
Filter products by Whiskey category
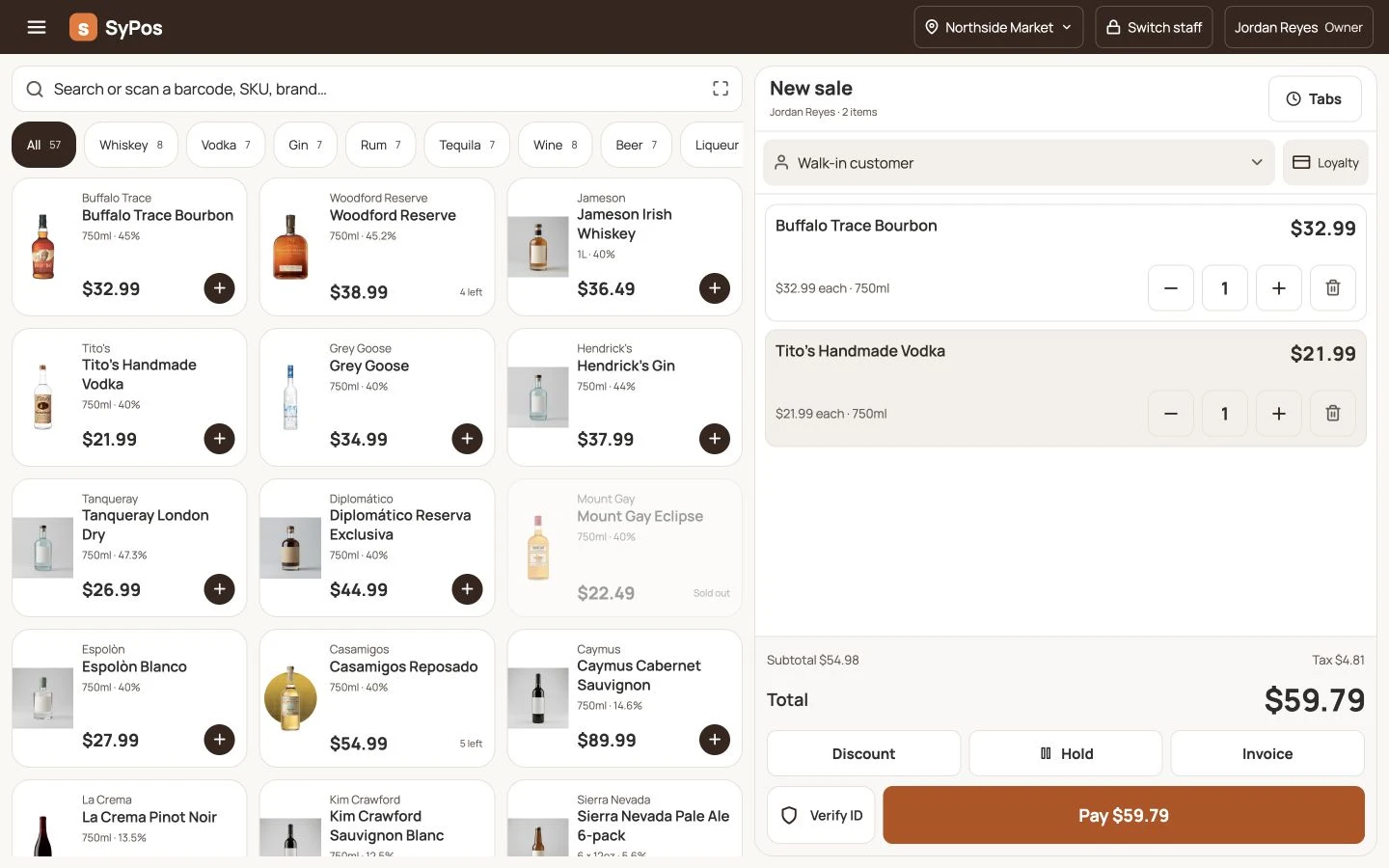point(131,145)
